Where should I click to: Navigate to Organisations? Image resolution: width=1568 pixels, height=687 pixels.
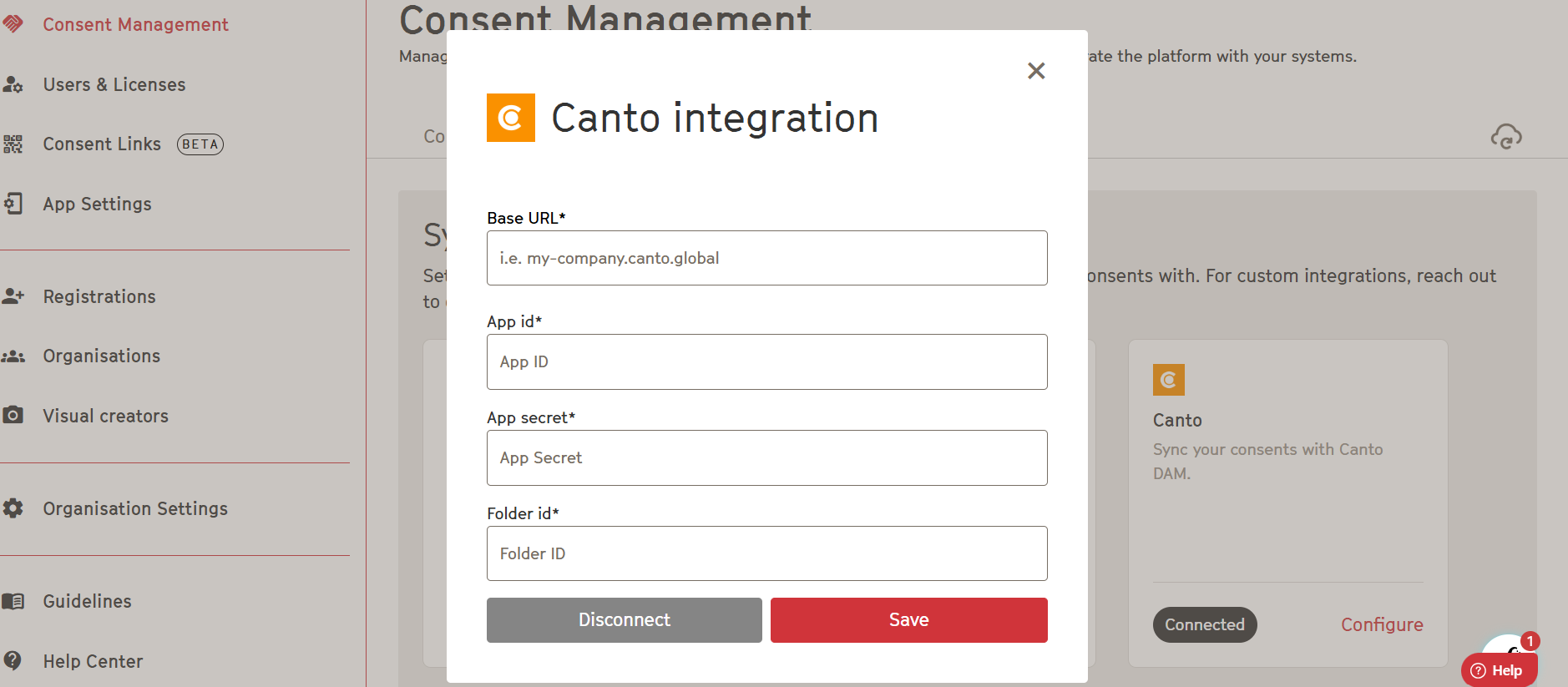click(102, 356)
